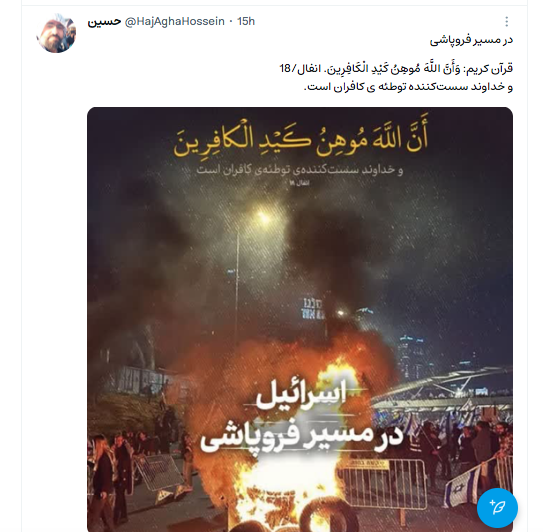
Task: Open the three-dot more options menu
Action: point(506,21)
